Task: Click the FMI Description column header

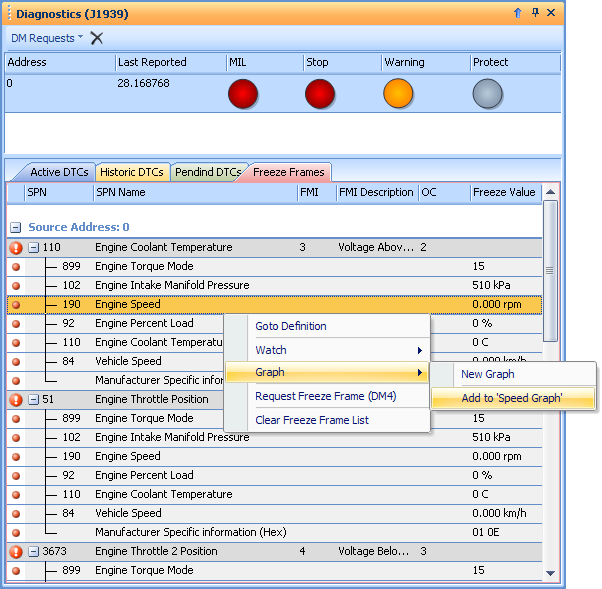Action: pos(374,192)
